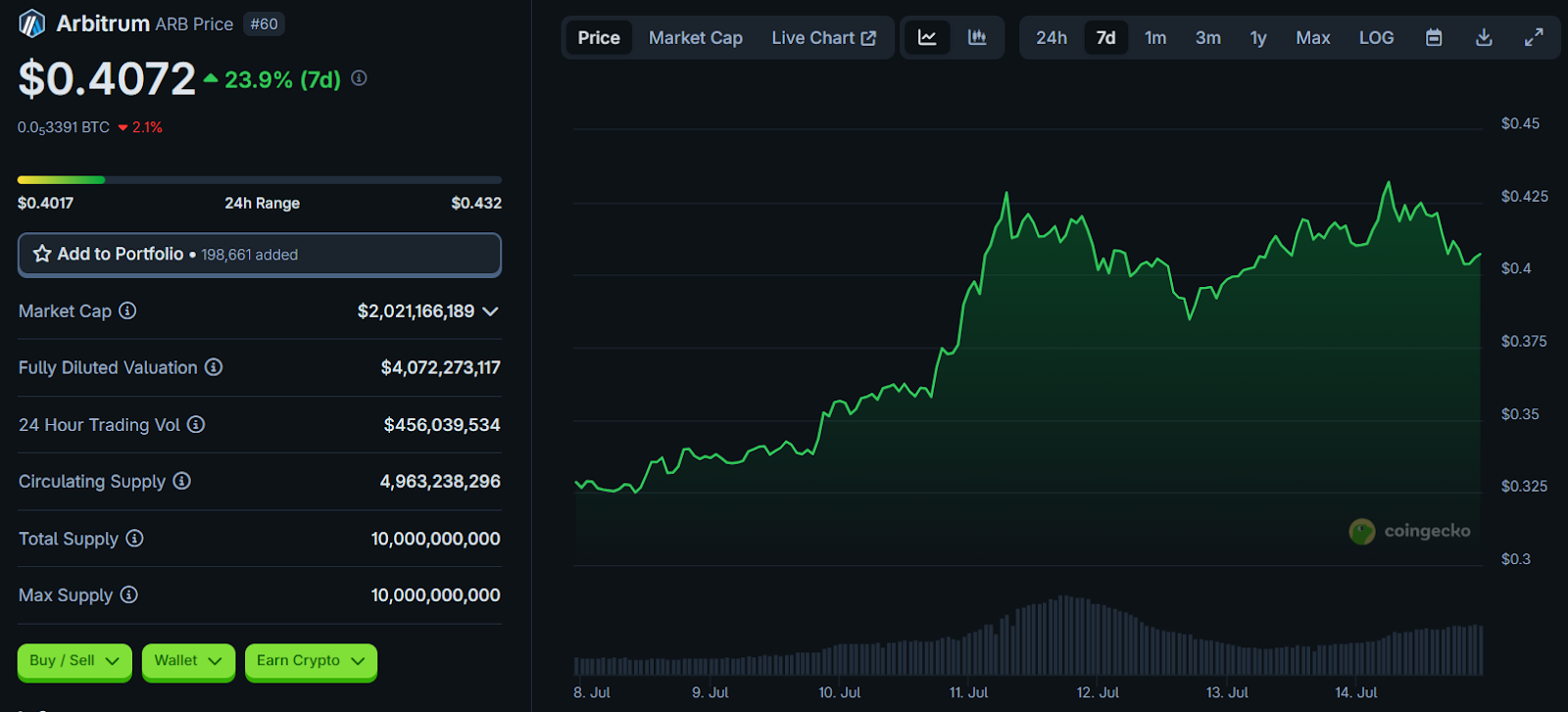Viewport: 1568px width, 712px height.
Task: Show 24 Hour Trading Vol info icon
Action: 196,424
